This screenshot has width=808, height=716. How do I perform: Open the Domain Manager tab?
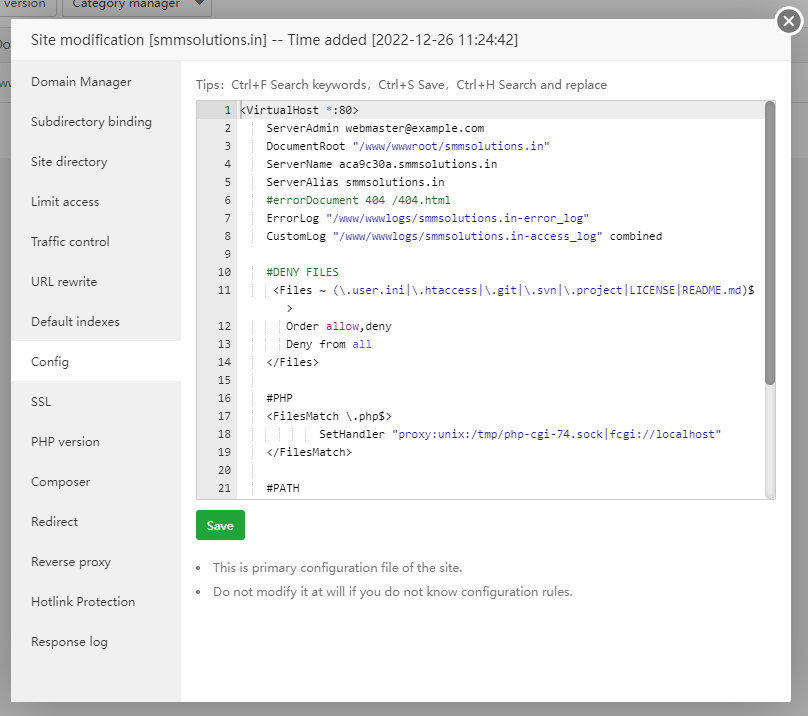[81, 82]
